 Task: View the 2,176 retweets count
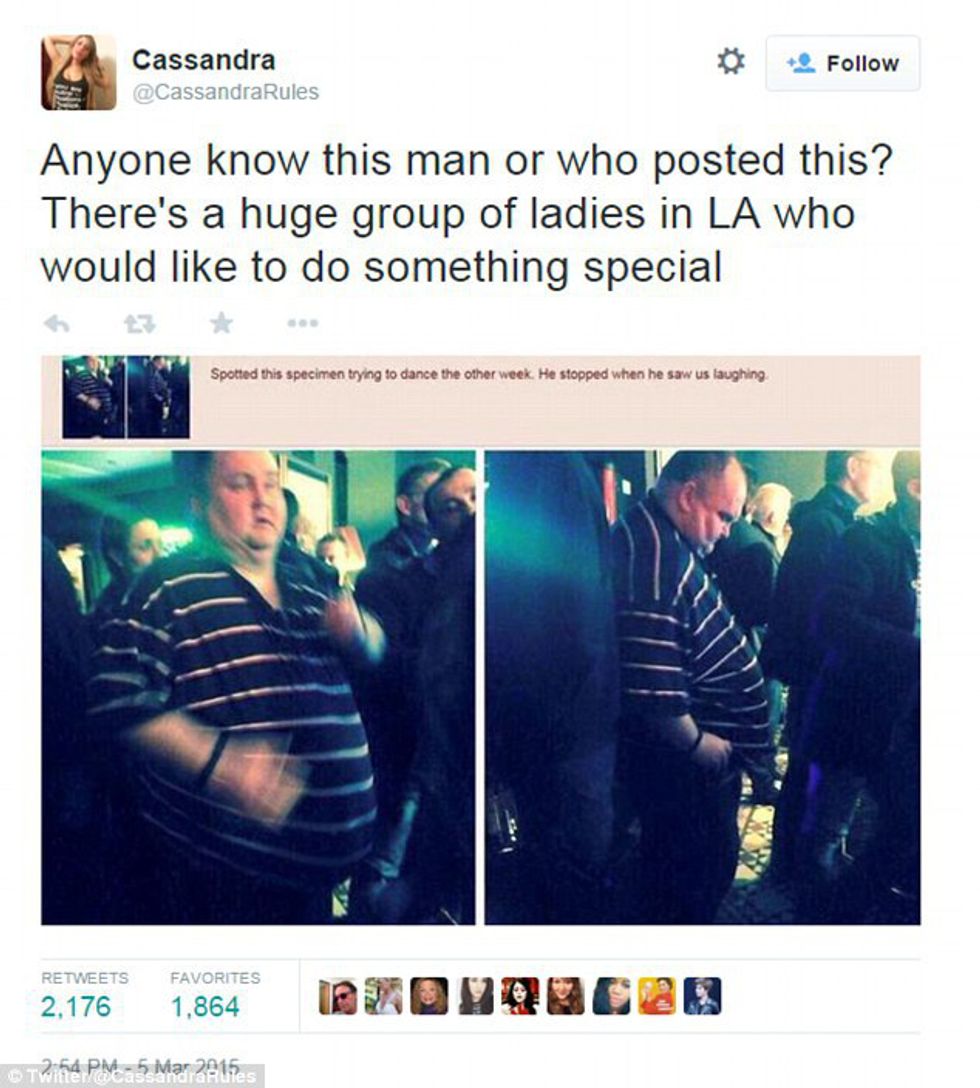pos(76,1006)
